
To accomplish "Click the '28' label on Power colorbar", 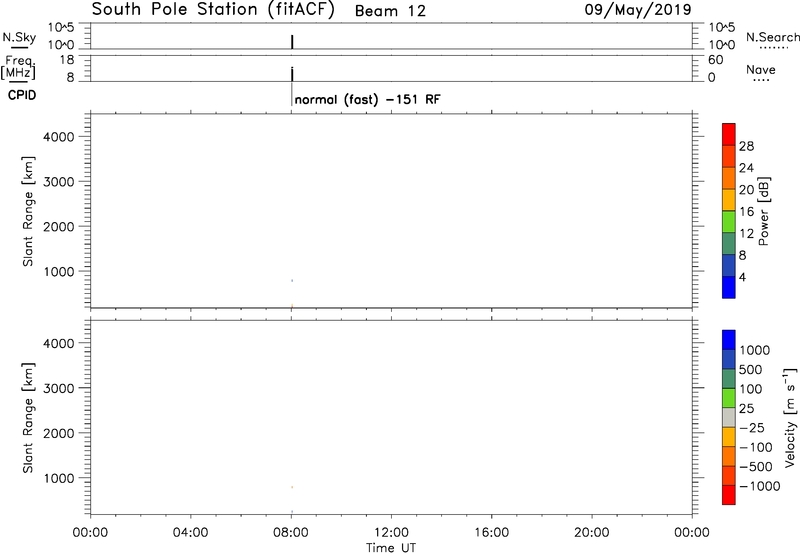I will 746,146.
